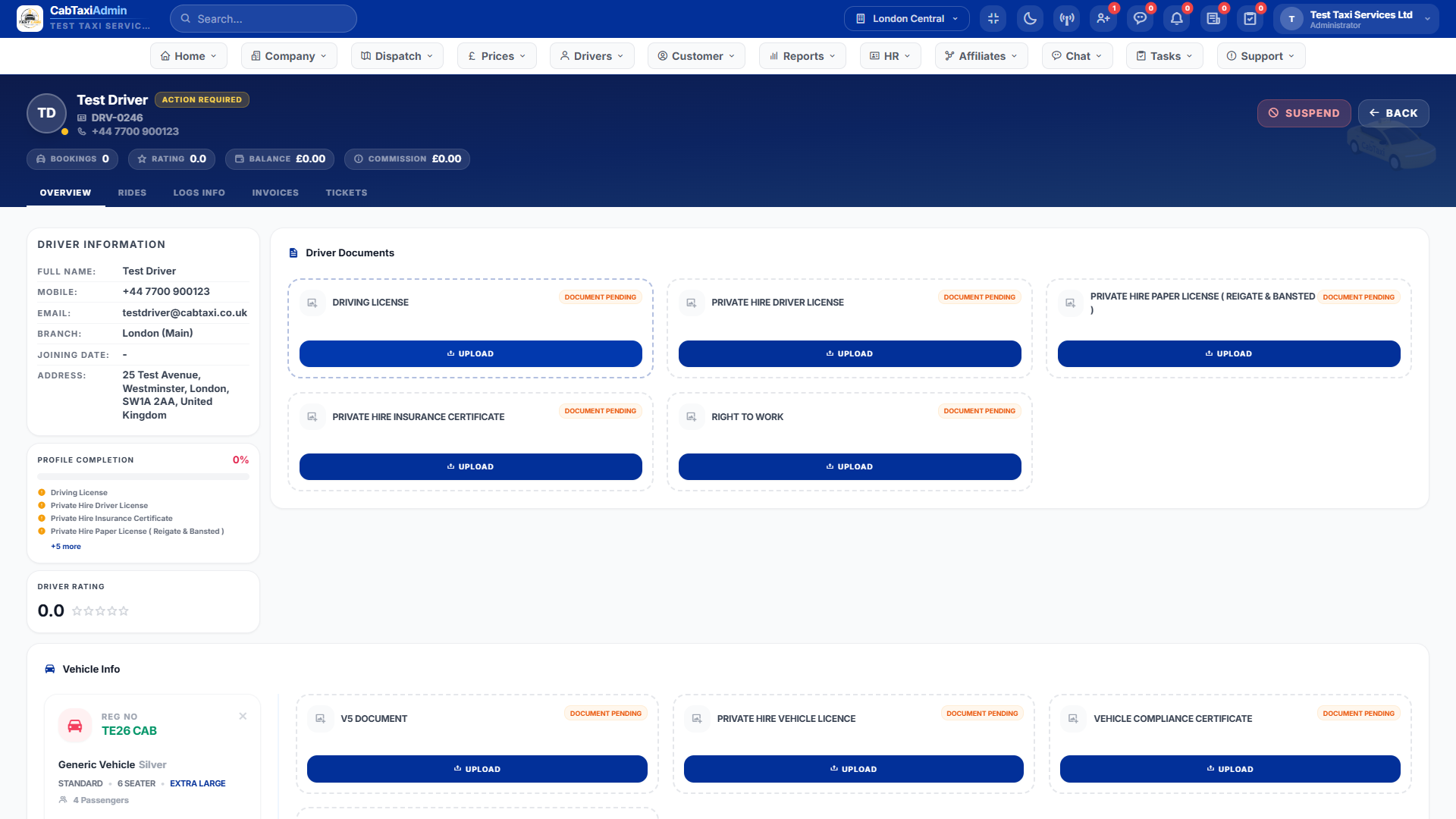
Task: Open the chat messages bubble icon
Action: pos(1140,19)
